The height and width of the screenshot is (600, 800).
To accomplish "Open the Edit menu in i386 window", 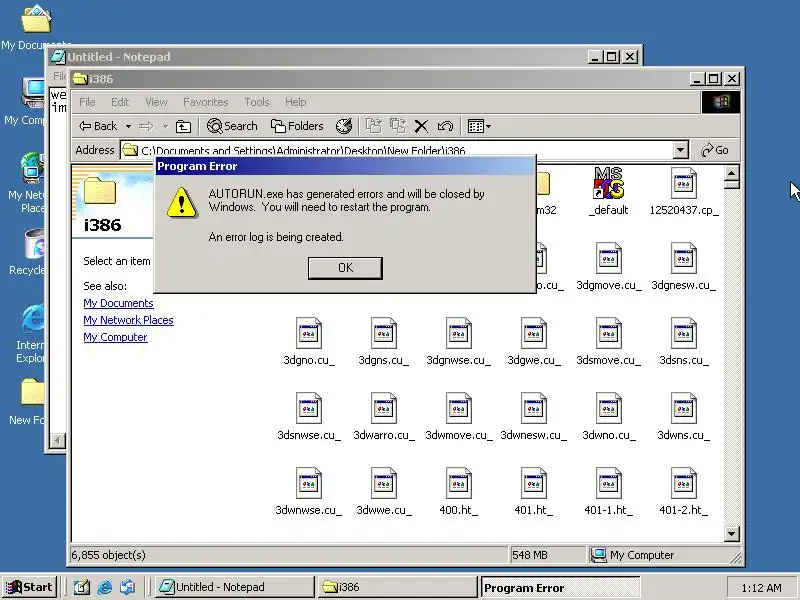I will (x=120, y=102).
